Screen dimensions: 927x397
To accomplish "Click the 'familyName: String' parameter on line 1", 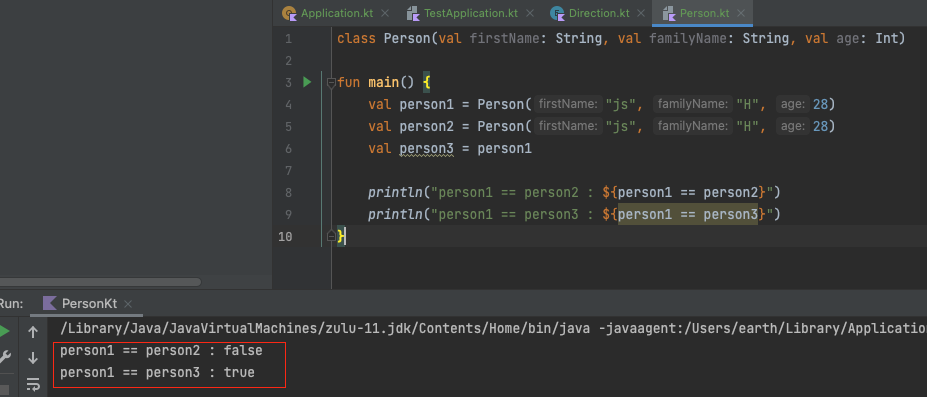I will (x=719, y=39).
